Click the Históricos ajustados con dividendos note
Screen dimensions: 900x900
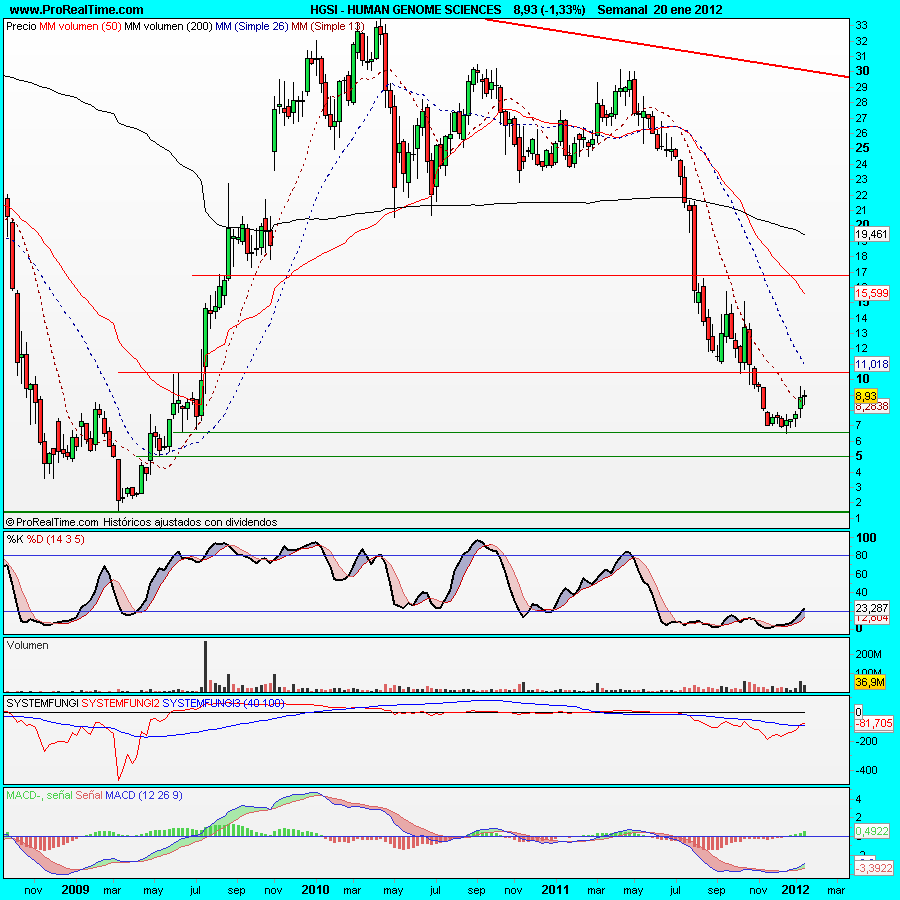190,522
